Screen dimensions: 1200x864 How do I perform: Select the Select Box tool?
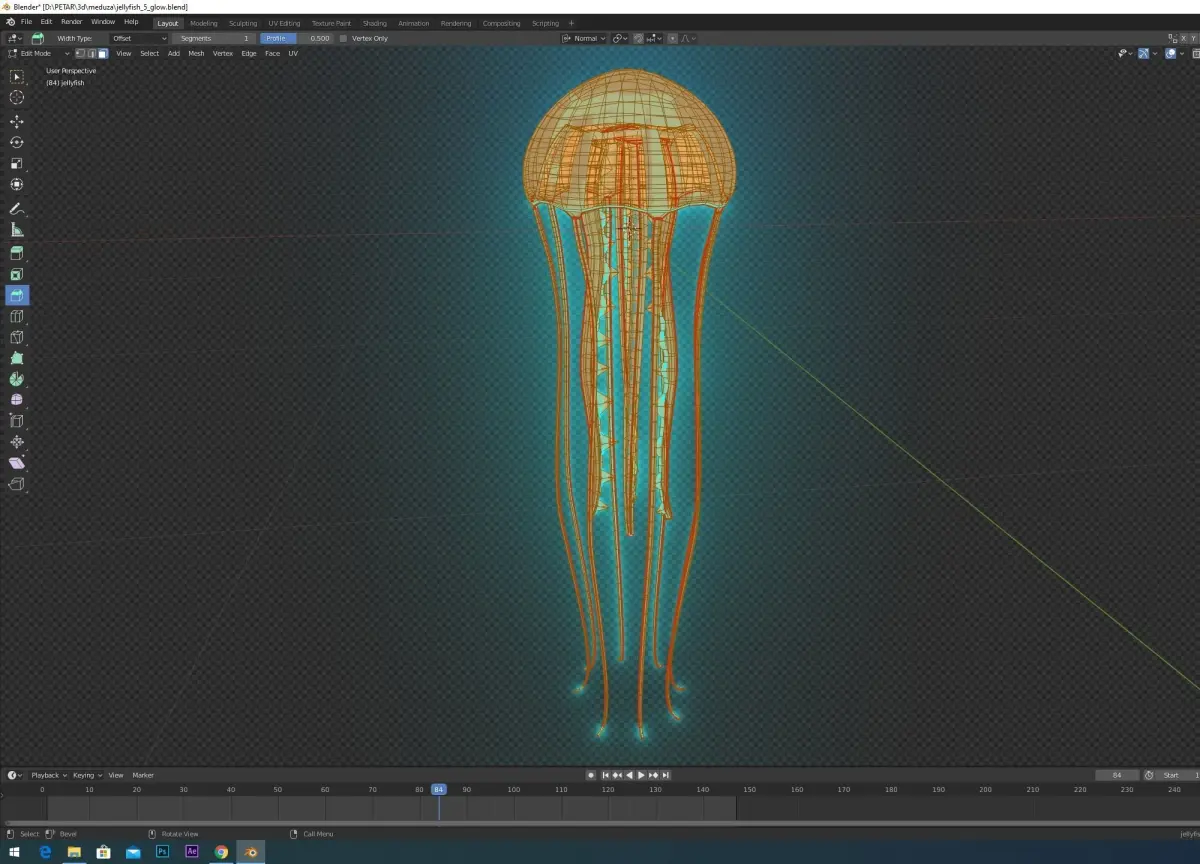coord(17,76)
